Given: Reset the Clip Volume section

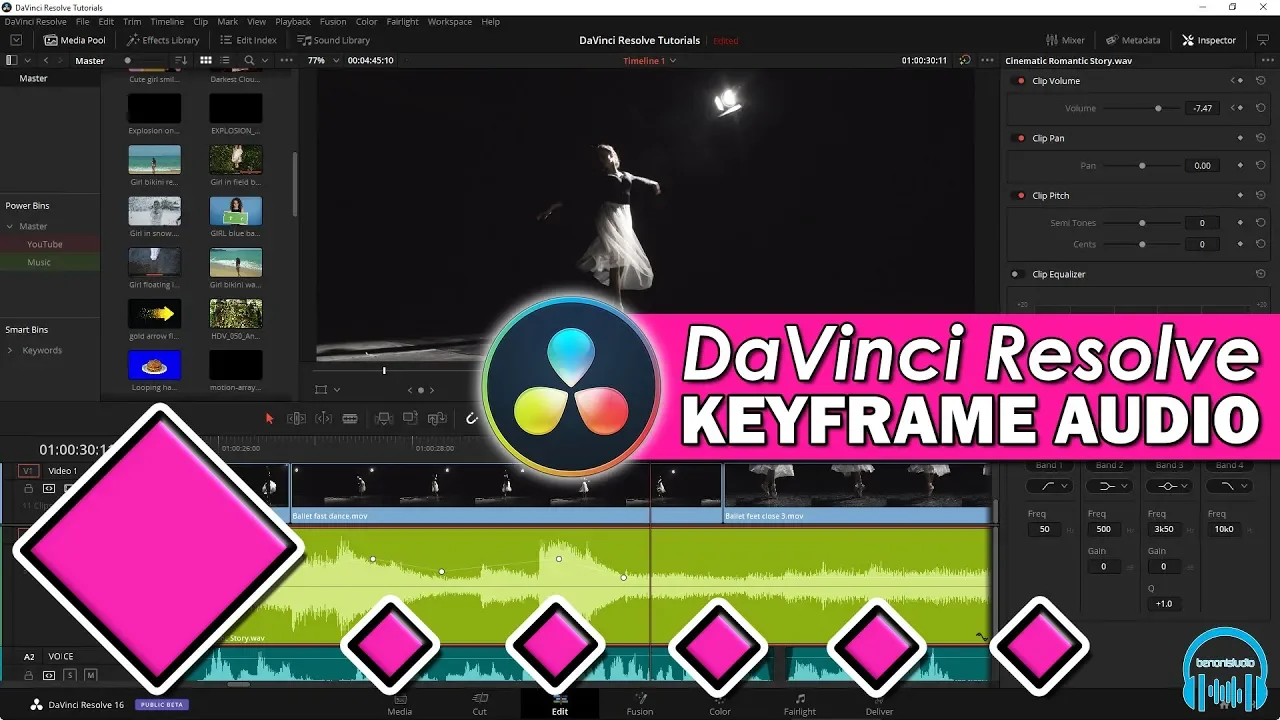Looking at the screenshot, I should point(1261,81).
